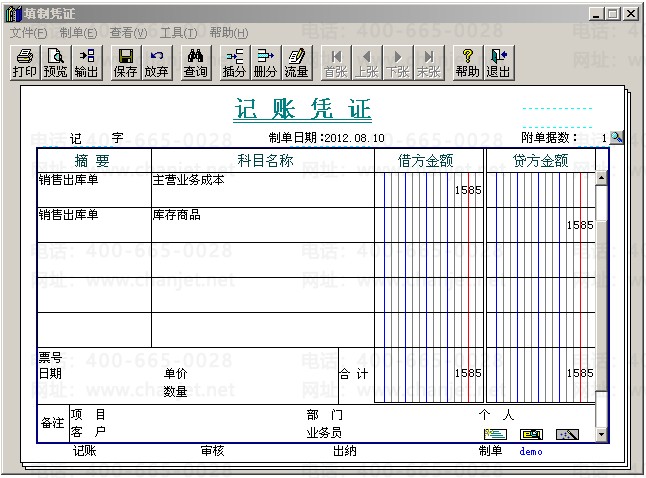This screenshot has width=646, height=478.
Task: Click the 科目名称 column header
Action: coord(265,160)
